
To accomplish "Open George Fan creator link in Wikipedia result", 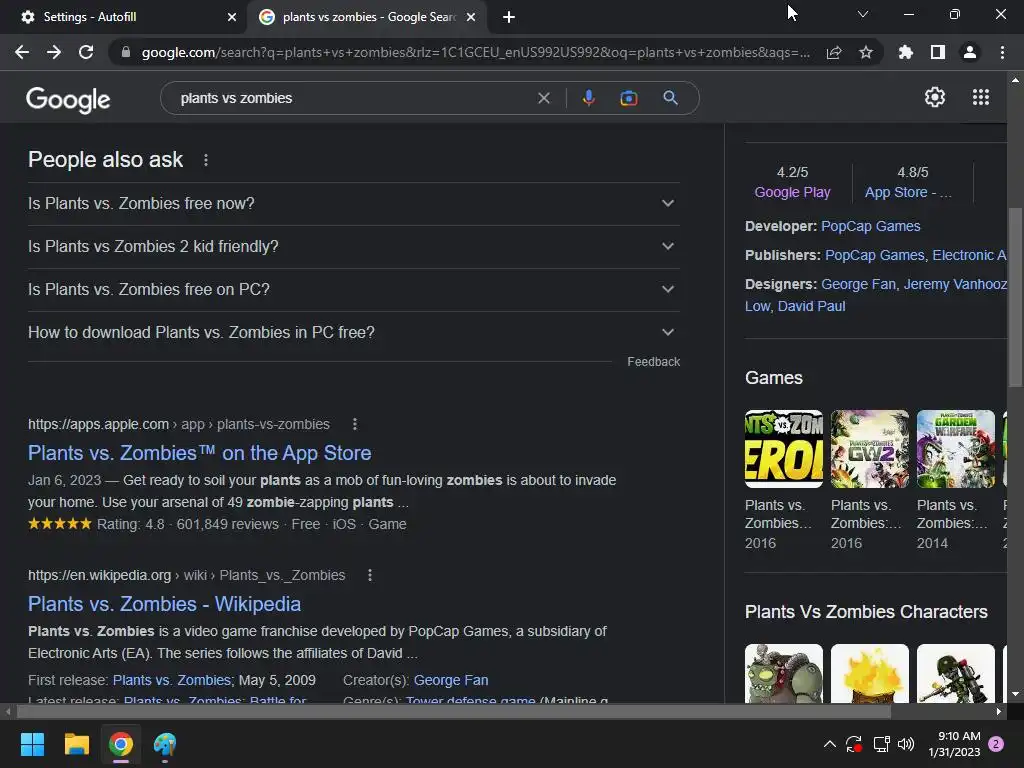I will pos(451,680).
